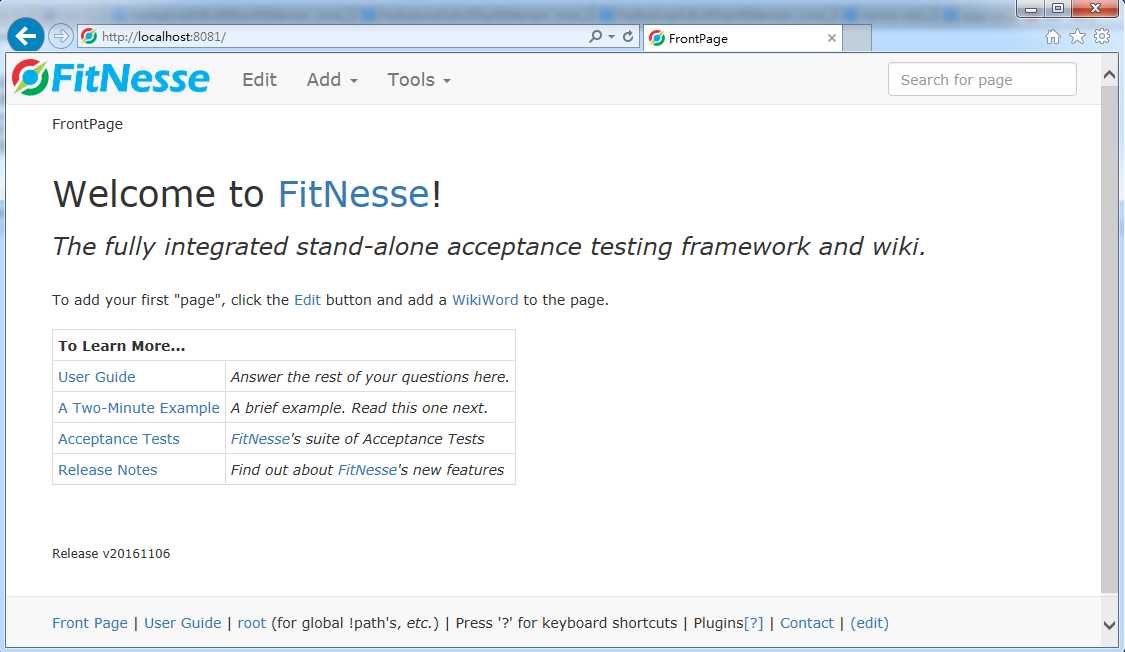Image resolution: width=1125 pixels, height=652 pixels.
Task: Click the browser Back arrow button
Action: (x=25, y=36)
